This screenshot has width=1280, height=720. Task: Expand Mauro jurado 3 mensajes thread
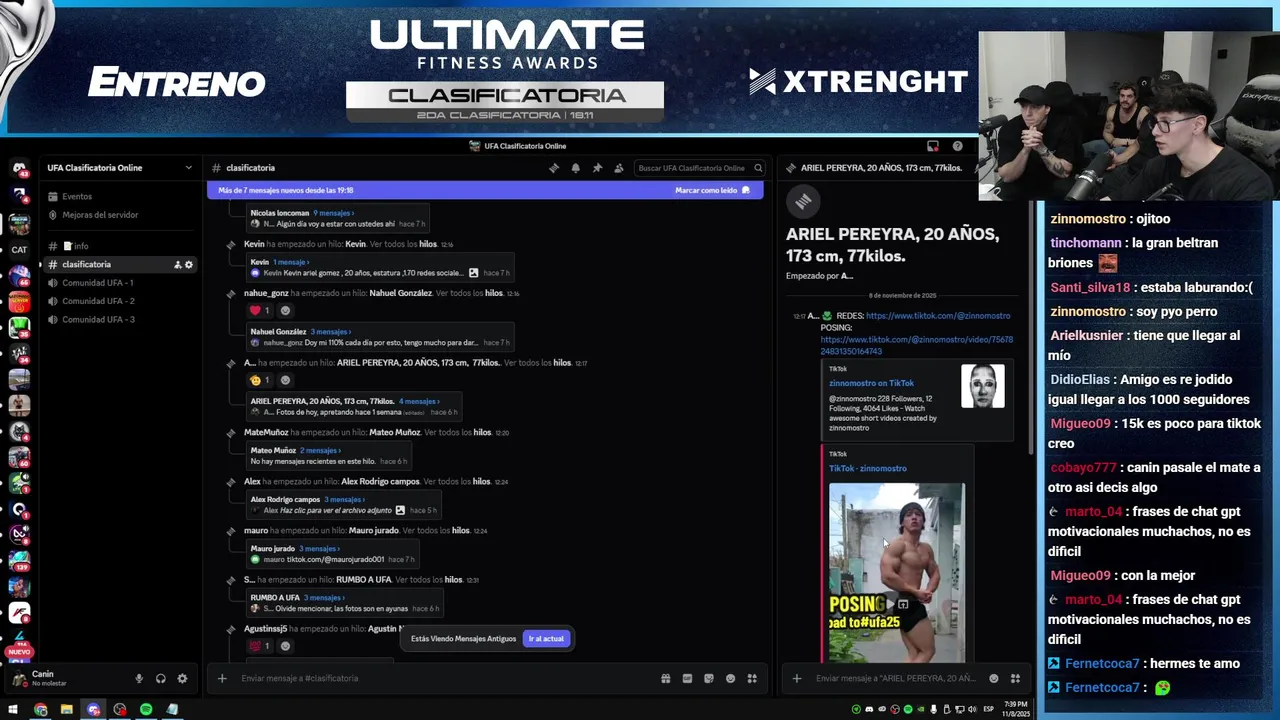click(x=320, y=548)
